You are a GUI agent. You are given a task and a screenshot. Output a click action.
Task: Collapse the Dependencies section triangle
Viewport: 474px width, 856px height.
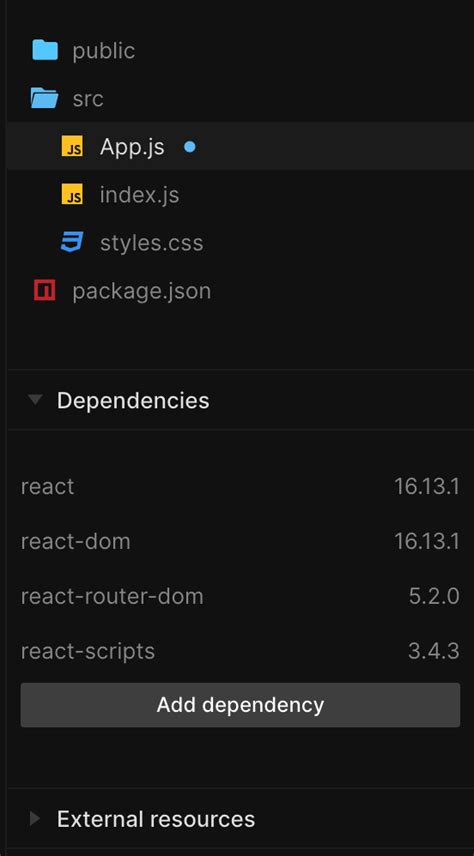(x=35, y=400)
